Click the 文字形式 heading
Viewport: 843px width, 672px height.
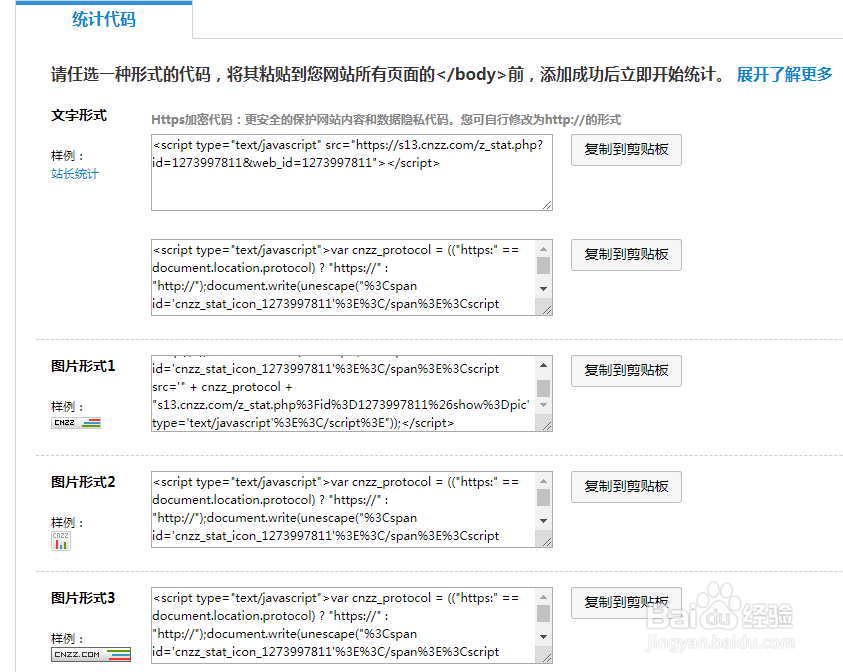click(79, 116)
